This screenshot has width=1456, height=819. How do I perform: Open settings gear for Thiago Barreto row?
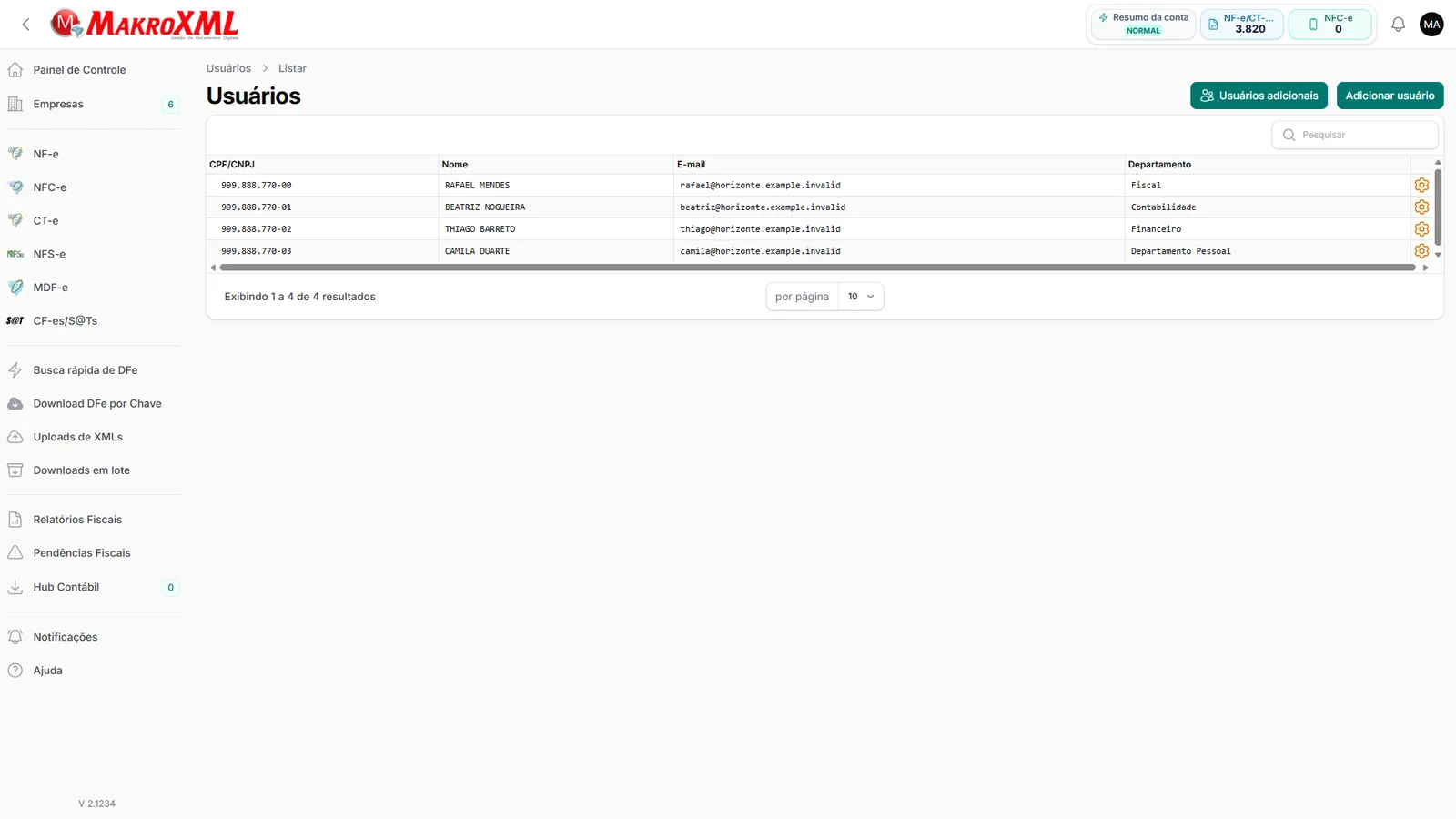(x=1421, y=229)
